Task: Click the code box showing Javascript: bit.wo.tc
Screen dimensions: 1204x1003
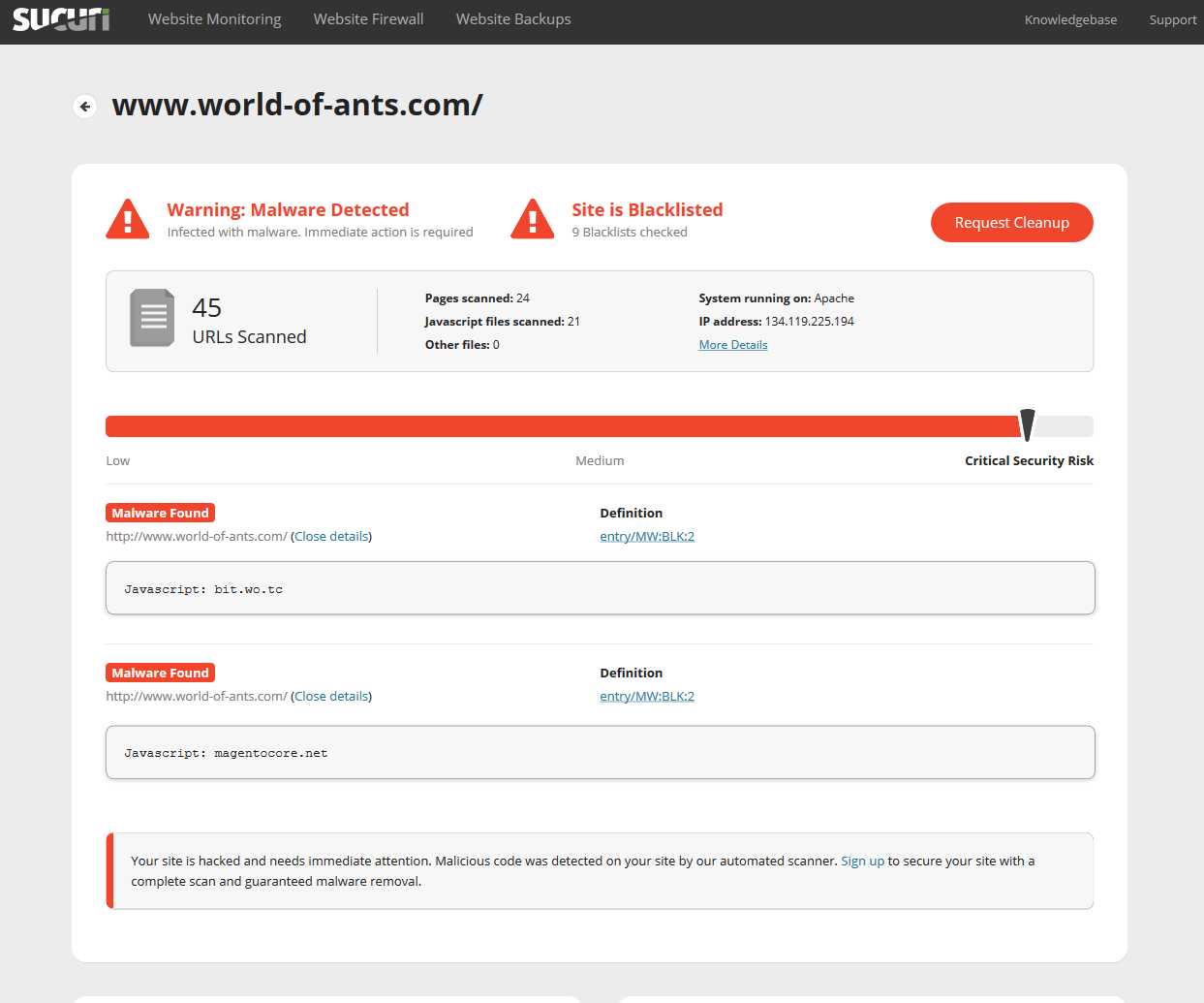Action: click(600, 588)
